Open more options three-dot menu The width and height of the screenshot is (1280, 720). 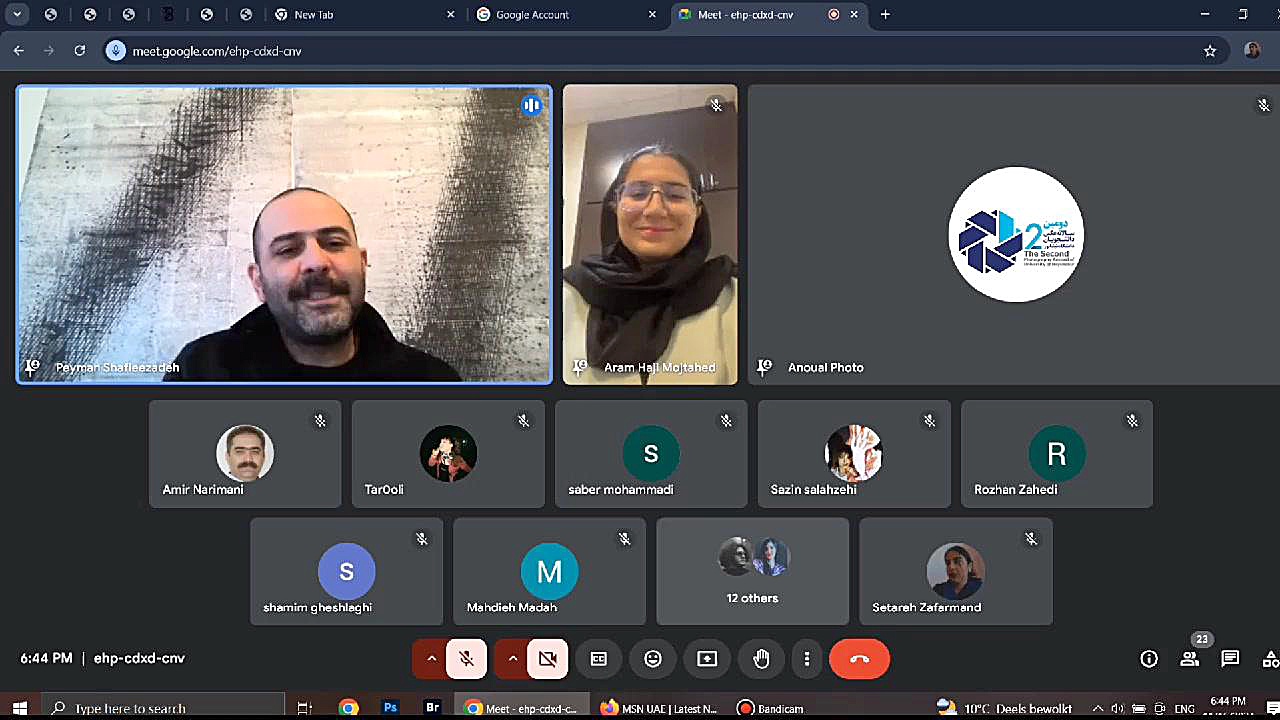pyautogui.click(x=807, y=659)
